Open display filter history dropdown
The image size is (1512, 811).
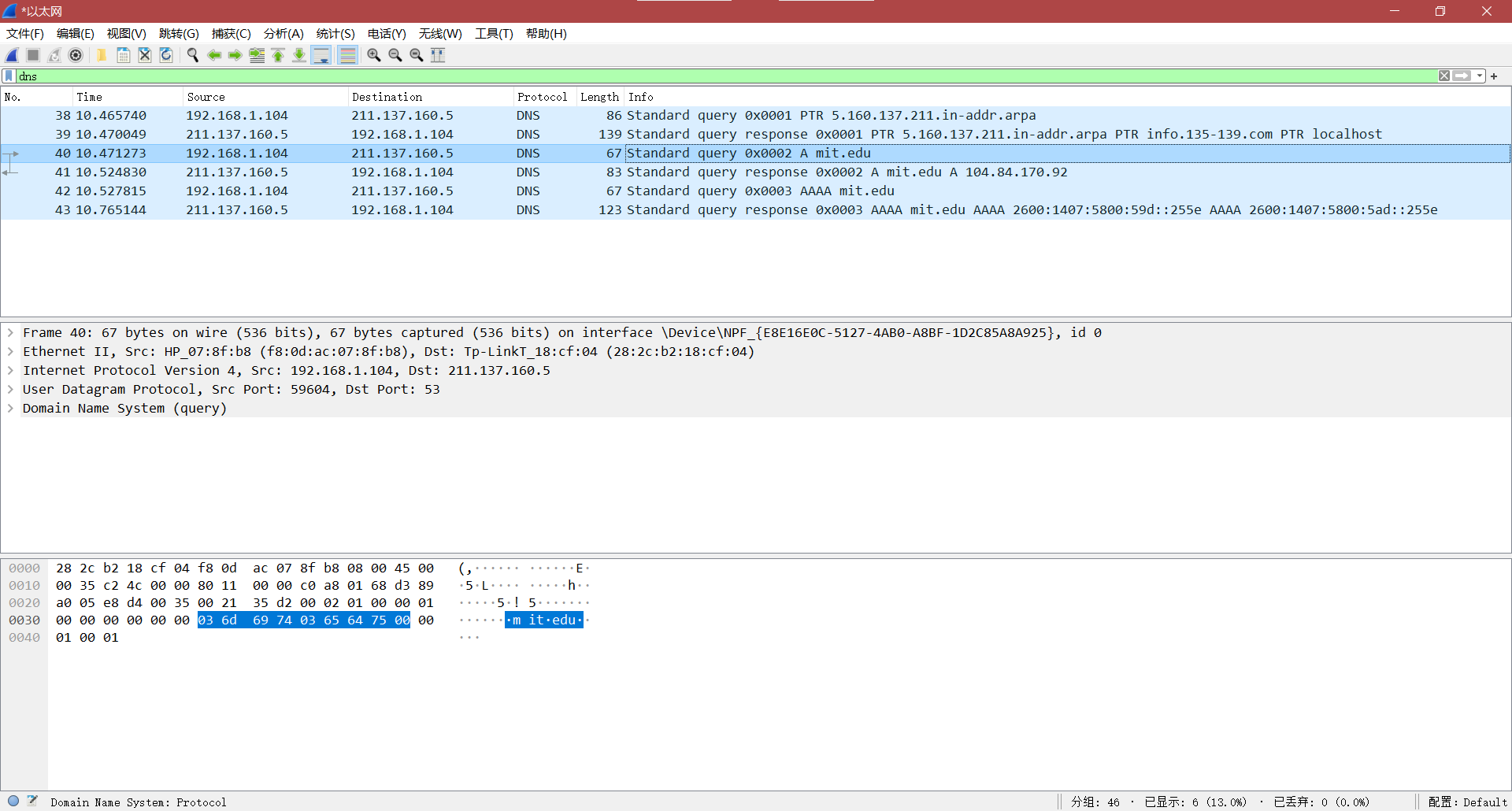[x=1480, y=76]
